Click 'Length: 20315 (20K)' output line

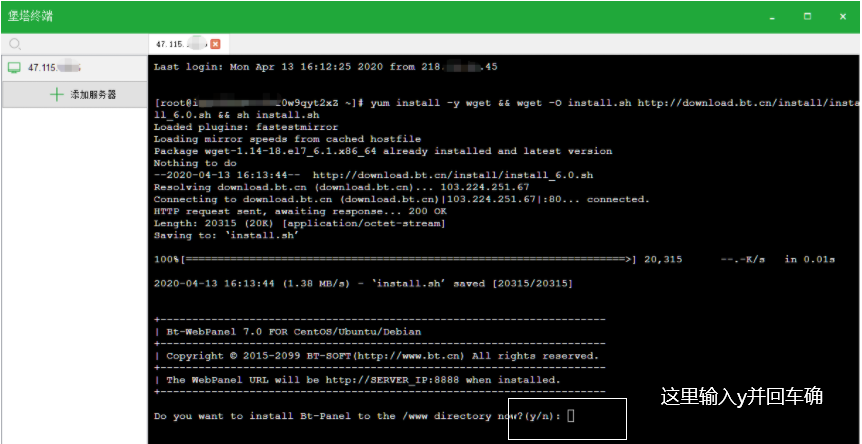tap(300, 224)
